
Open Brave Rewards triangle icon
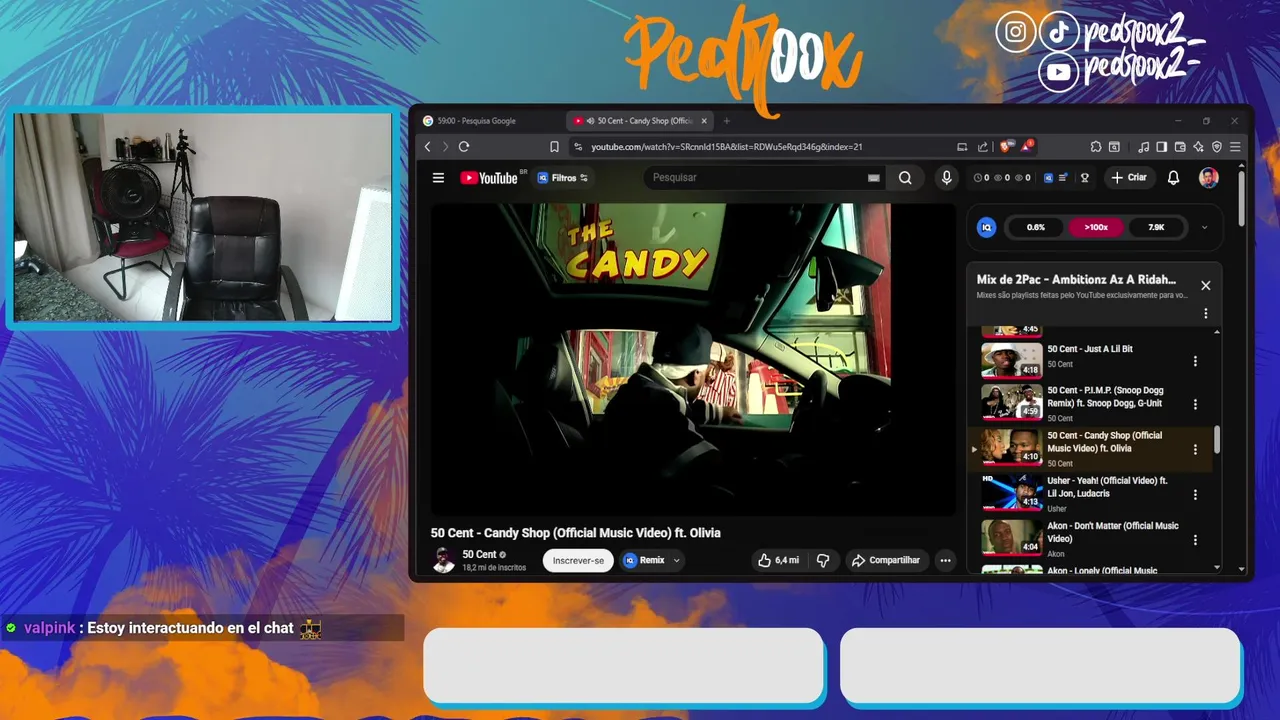tap(1027, 146)
